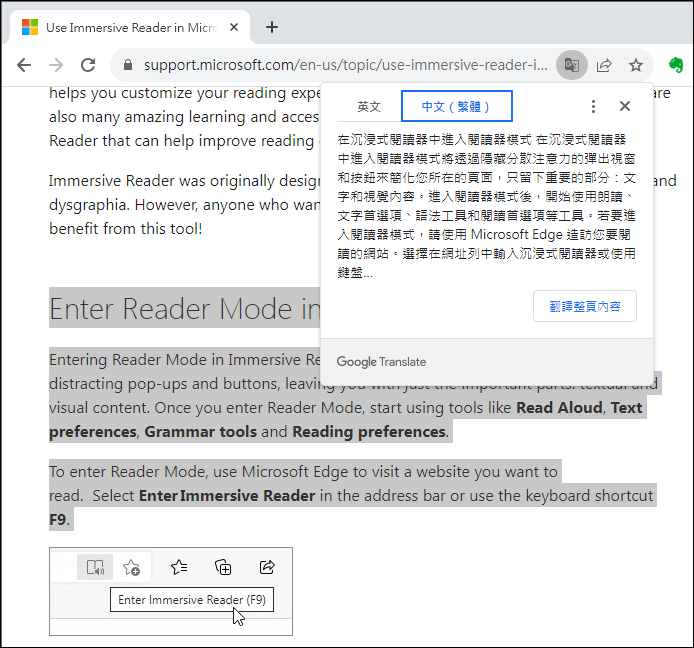Click the Enter Reader Mode heading
Viewport: 694px width, 648px height.
tap(185, 309)
